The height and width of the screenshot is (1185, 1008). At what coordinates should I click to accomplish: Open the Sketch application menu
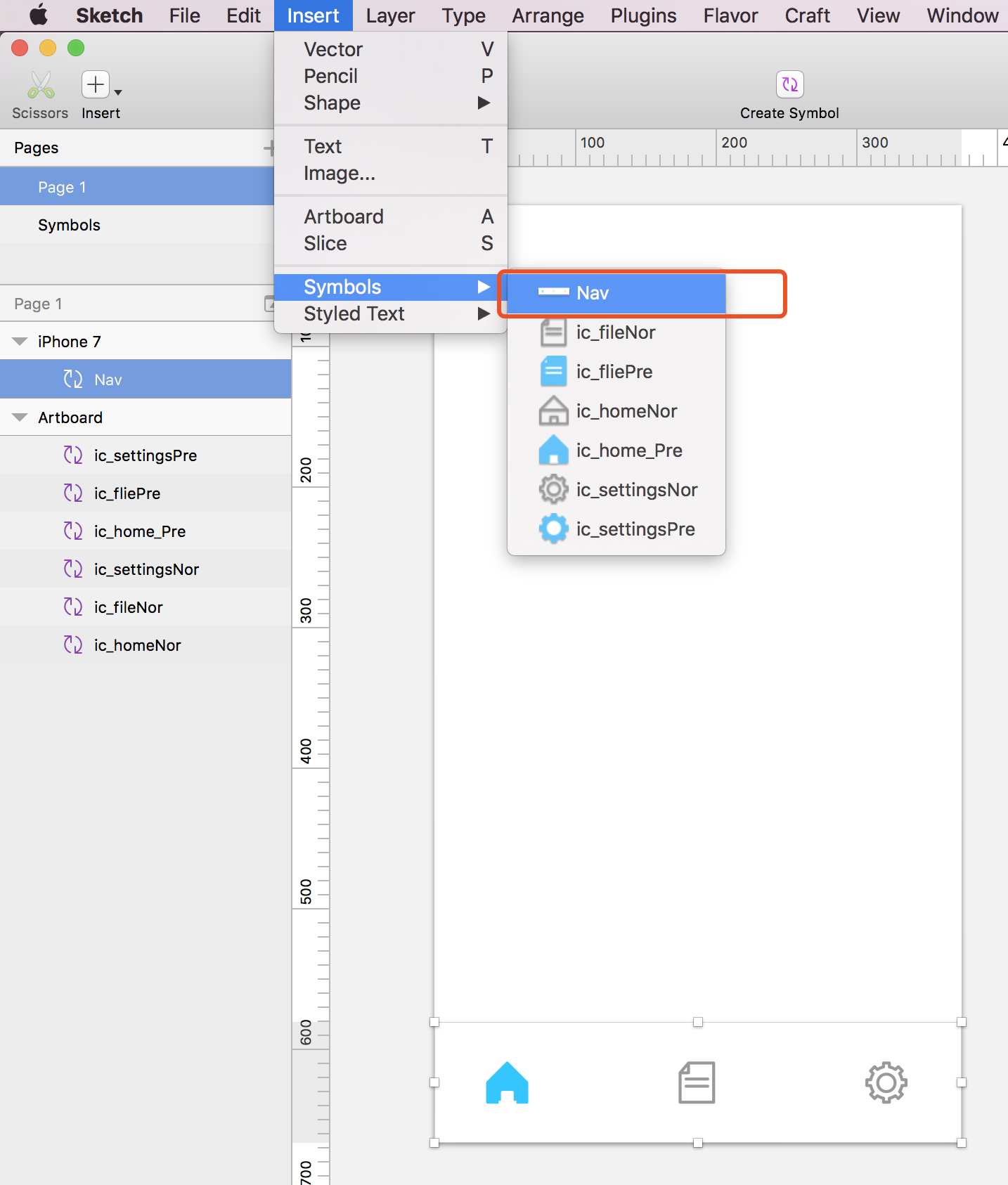tap(109, 15)
